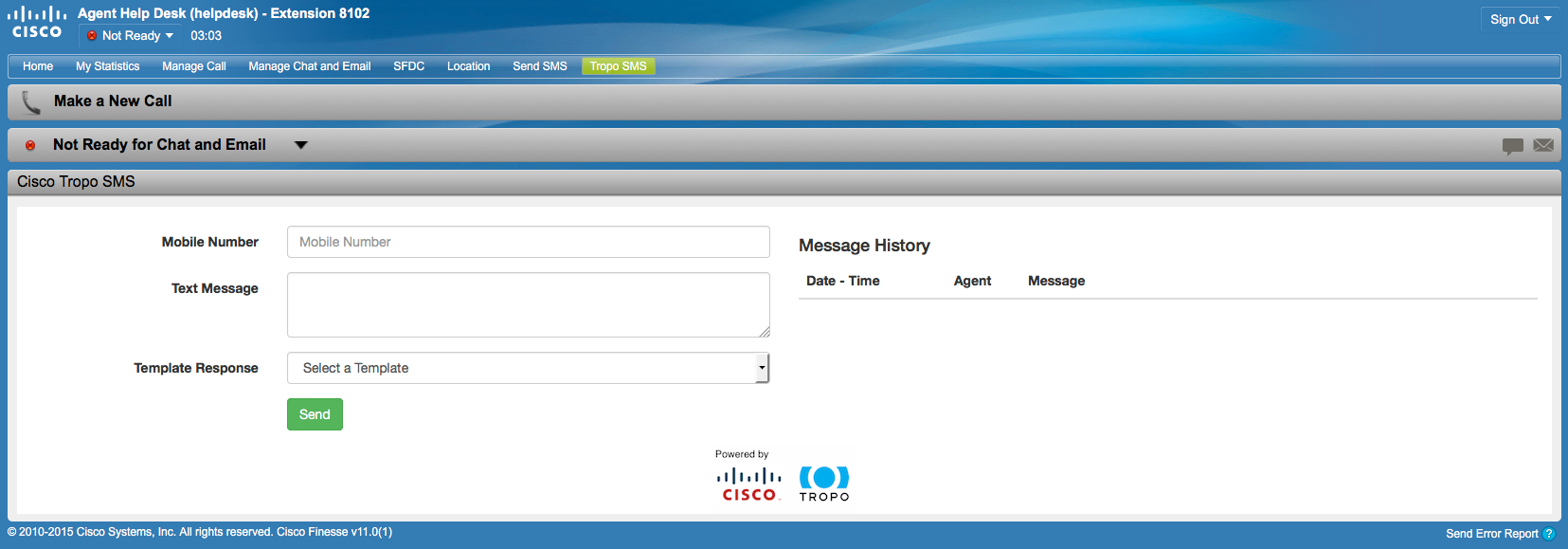The image size is (1568, 549).
Task: Click the Text Message resize handle
Action: click(x=764, y=331)
